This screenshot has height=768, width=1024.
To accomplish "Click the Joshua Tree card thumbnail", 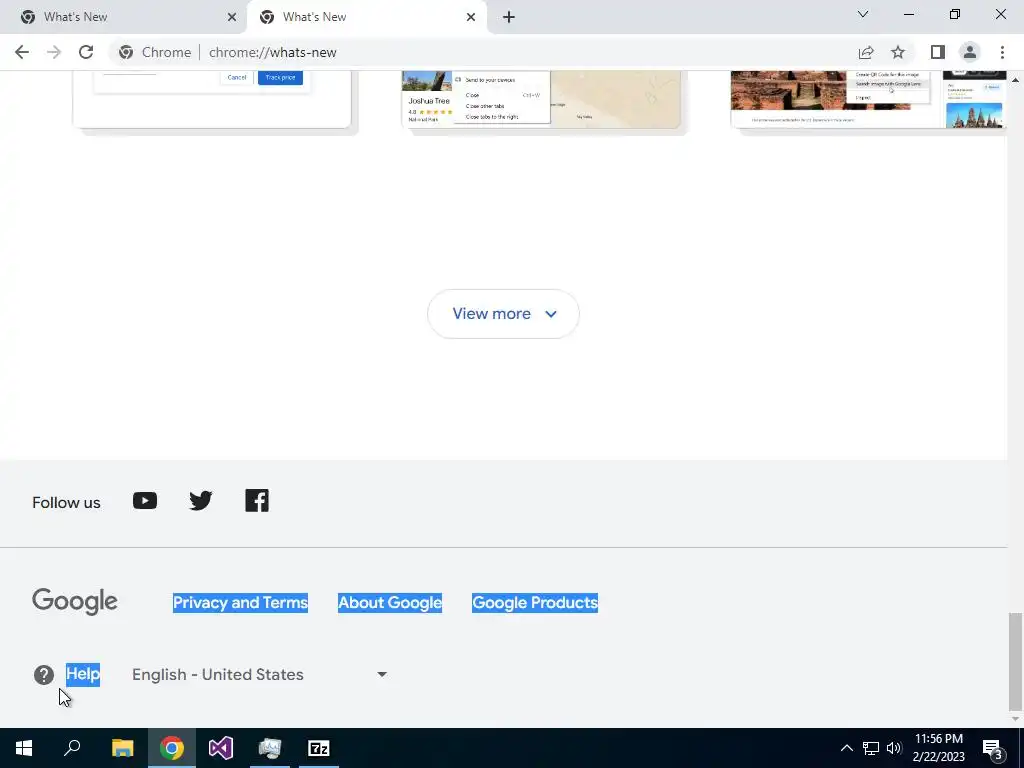I will 542,98.
